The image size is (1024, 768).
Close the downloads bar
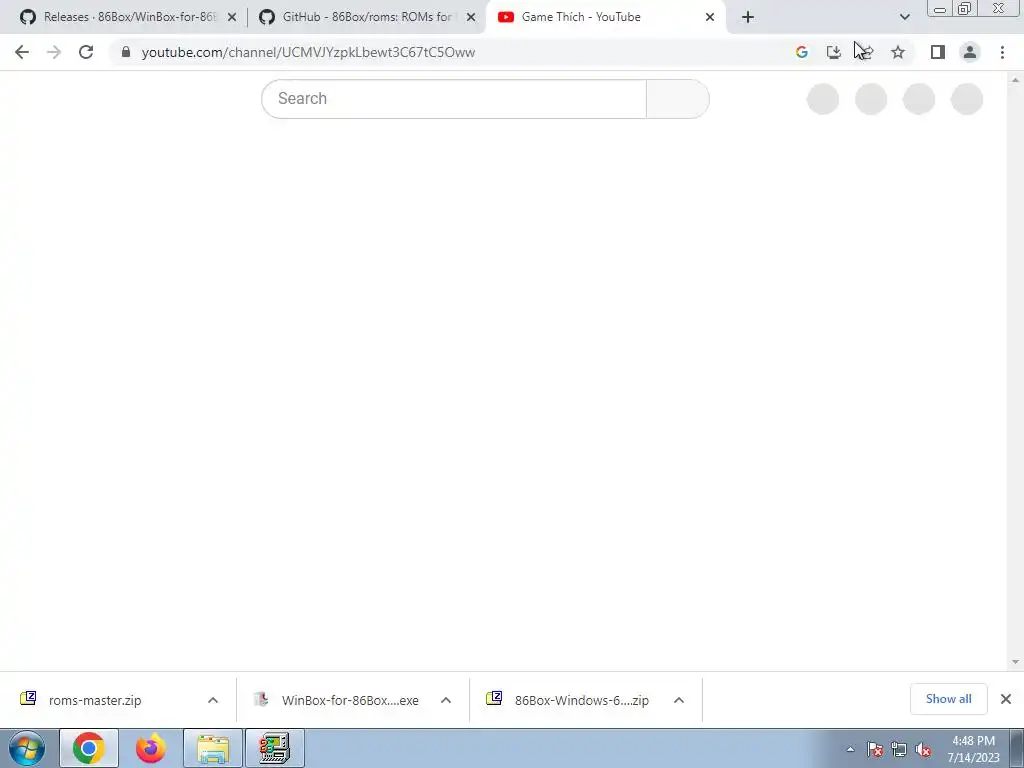1006,699
